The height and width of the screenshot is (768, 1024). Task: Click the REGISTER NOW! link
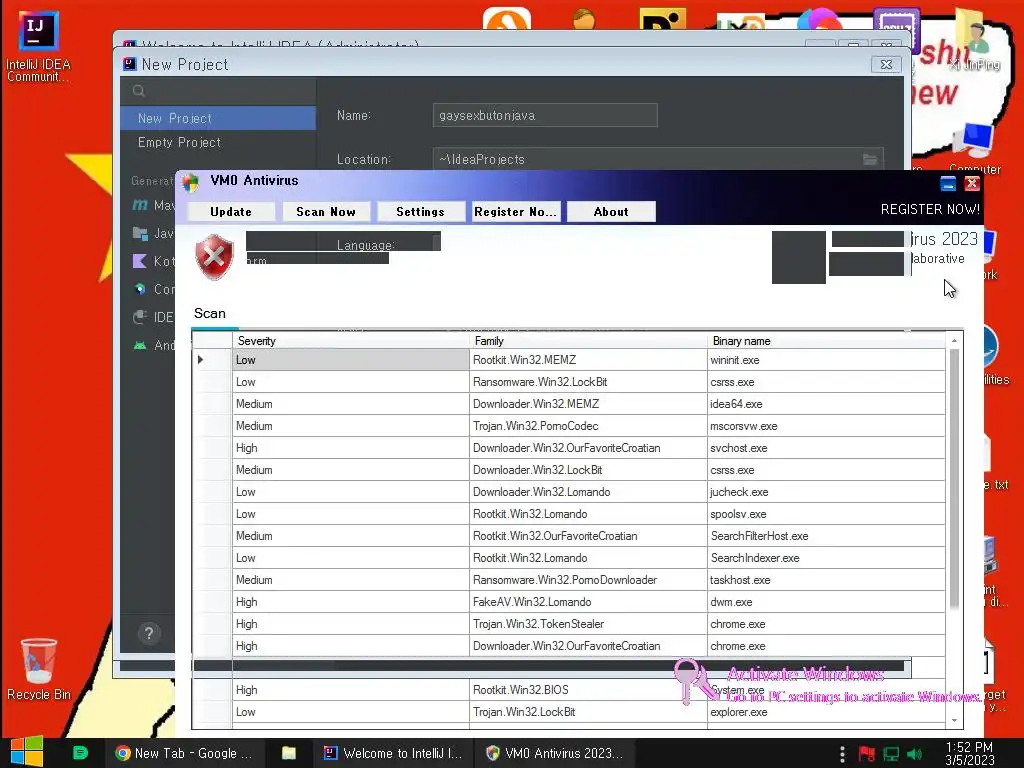pyautogui.click(x=930, y=209)
